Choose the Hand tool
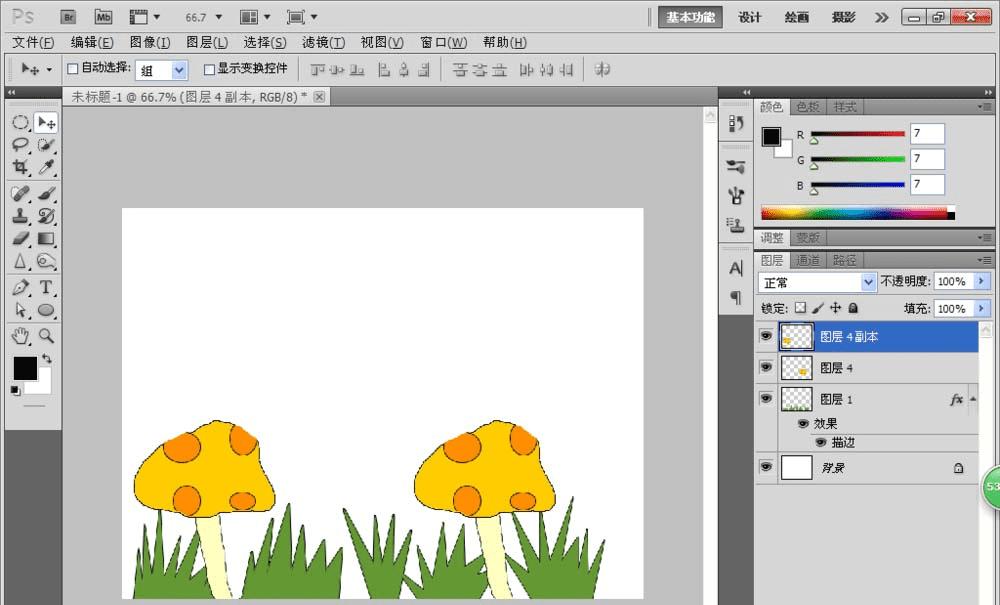The width and height of the screenshot is (1000, 605). (x=20, y=336)
